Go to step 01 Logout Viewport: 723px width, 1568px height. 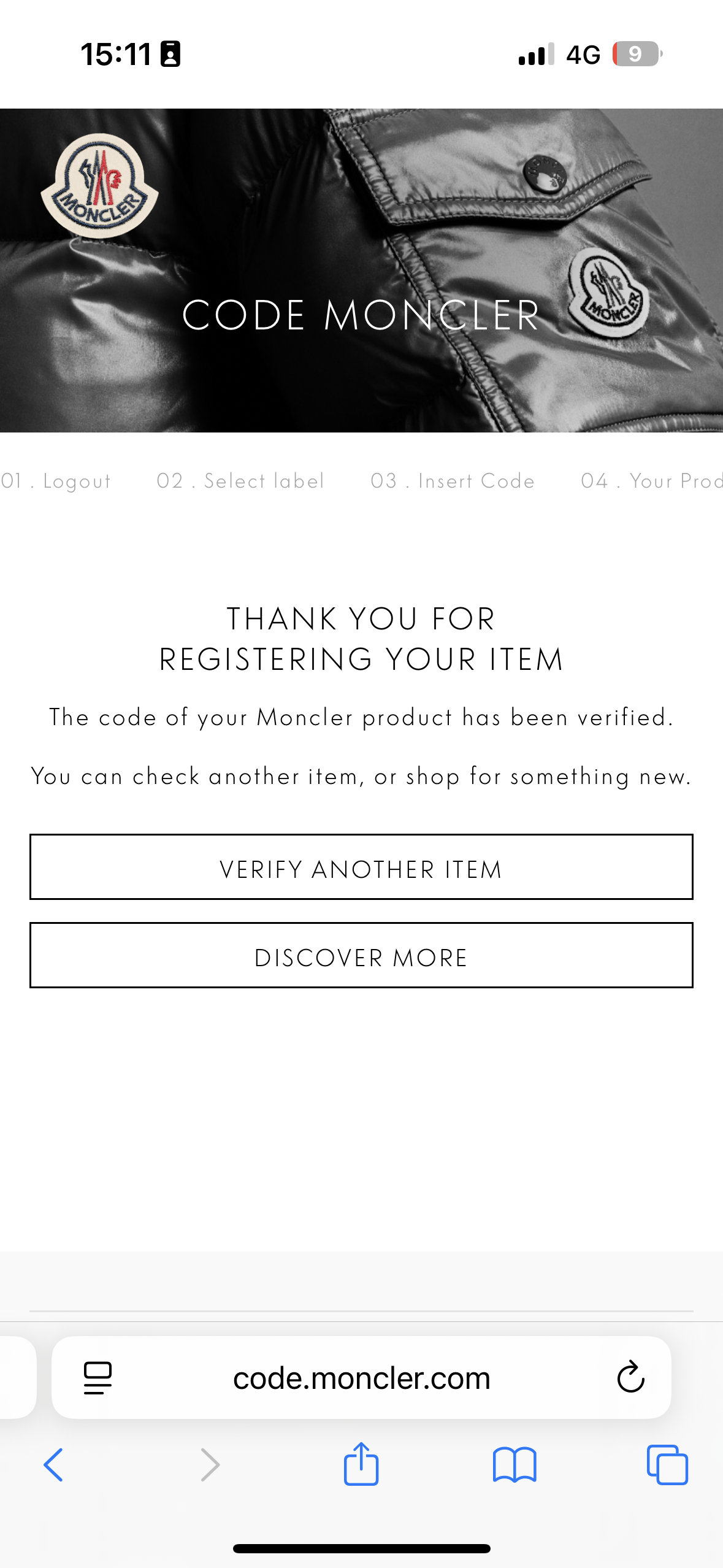(56, 481)
